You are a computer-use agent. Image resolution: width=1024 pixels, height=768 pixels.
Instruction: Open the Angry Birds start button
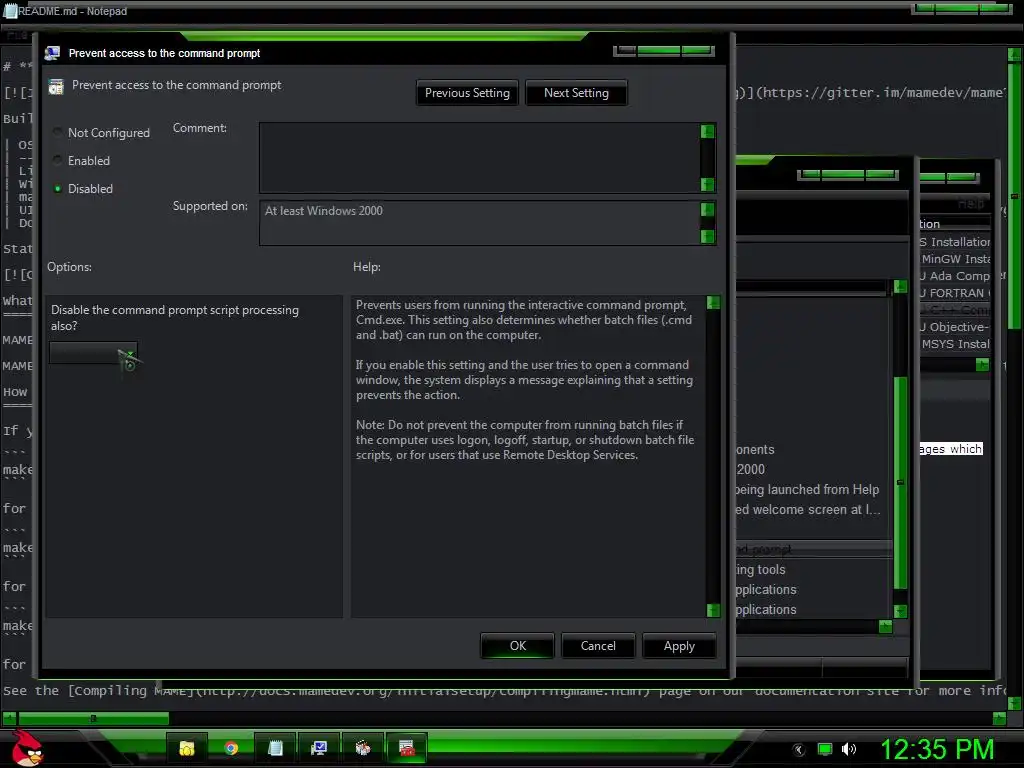pyautogui.click(x=27, y=748)
